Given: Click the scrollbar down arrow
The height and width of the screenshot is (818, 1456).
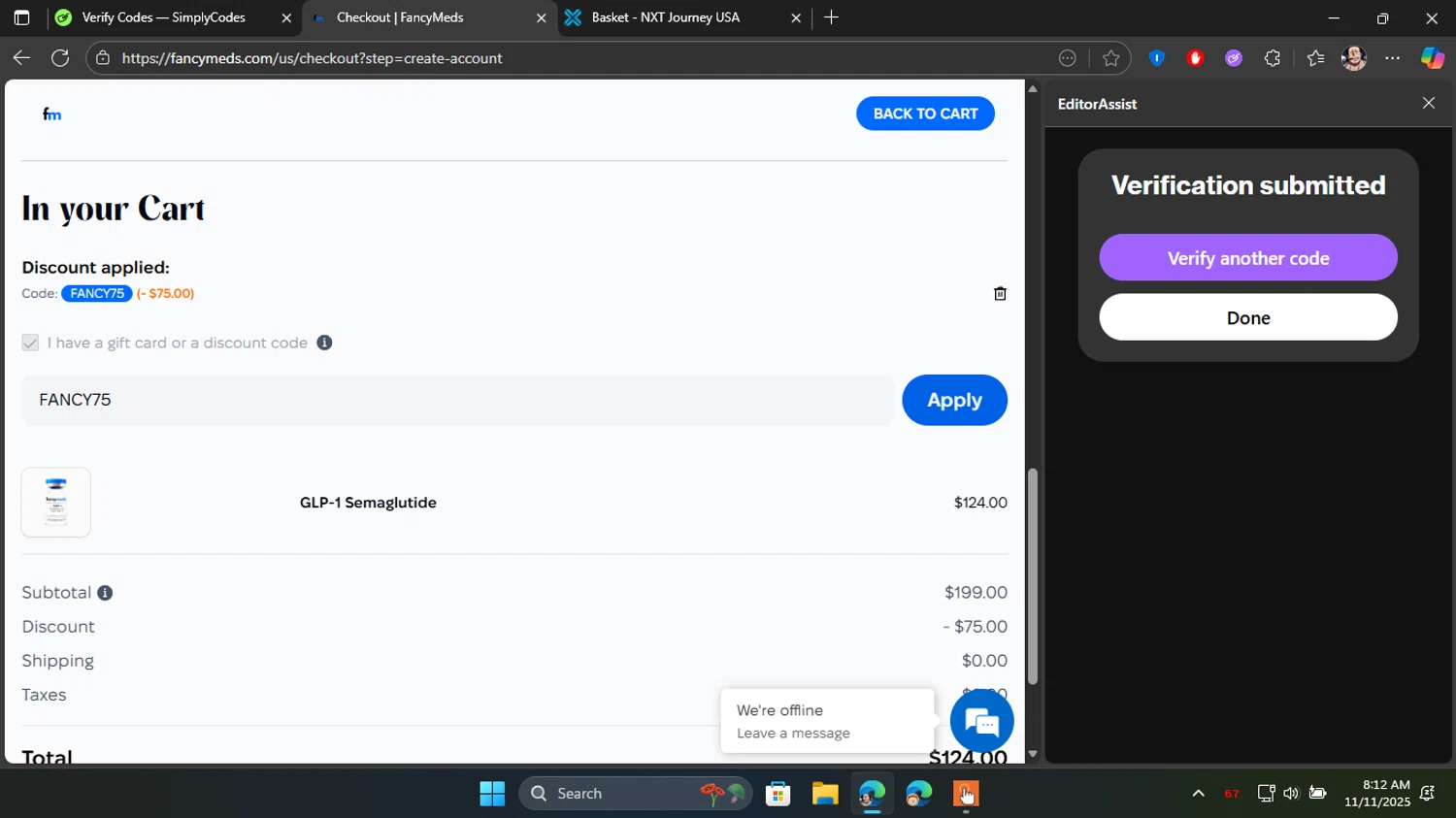Looking at the screenshot, I should 1033,754.
